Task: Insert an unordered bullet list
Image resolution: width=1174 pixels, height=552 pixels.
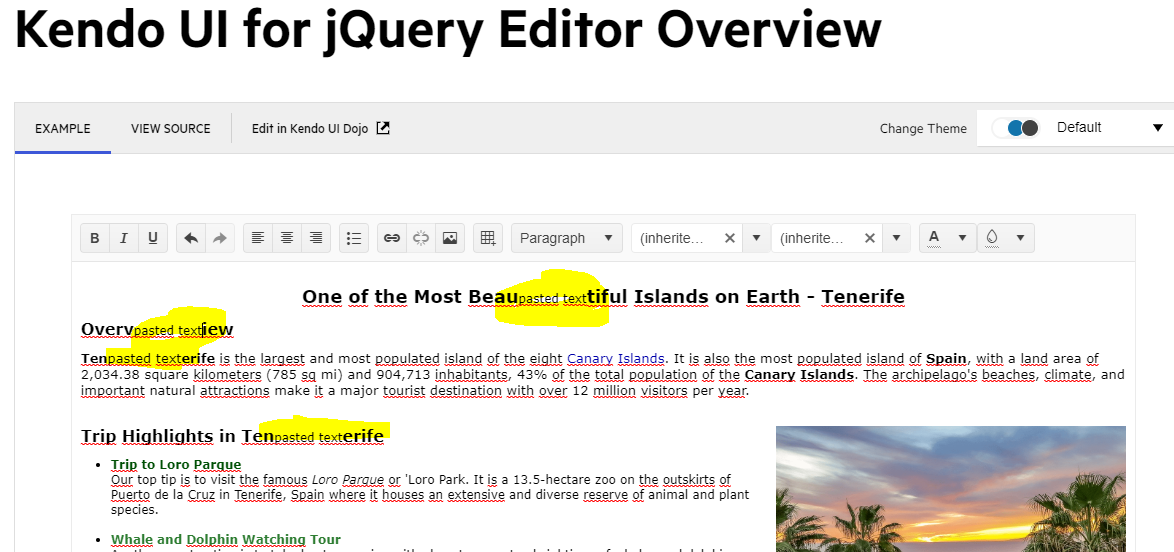Action: [354, 238]
